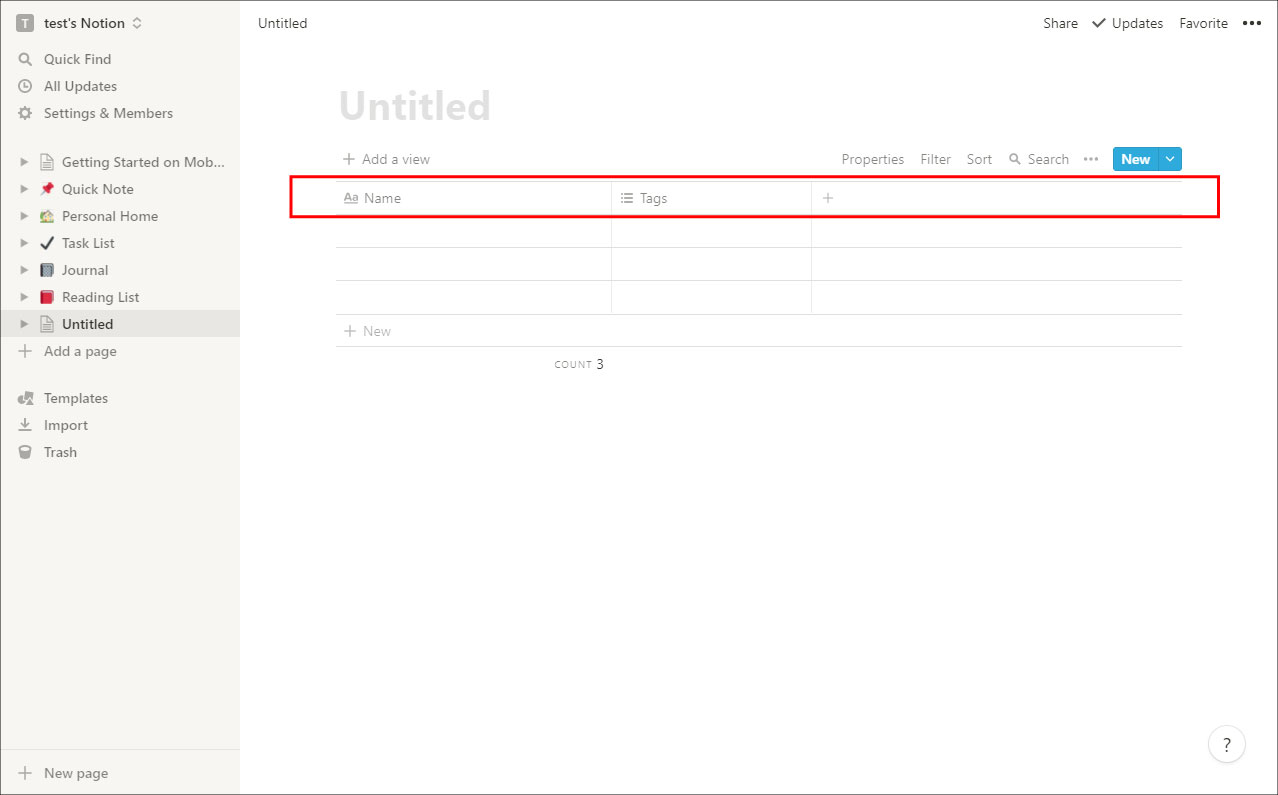Open the test's Notion workspace switcher
This screenshot has height=795, width=1278.
tap(80, 23)
